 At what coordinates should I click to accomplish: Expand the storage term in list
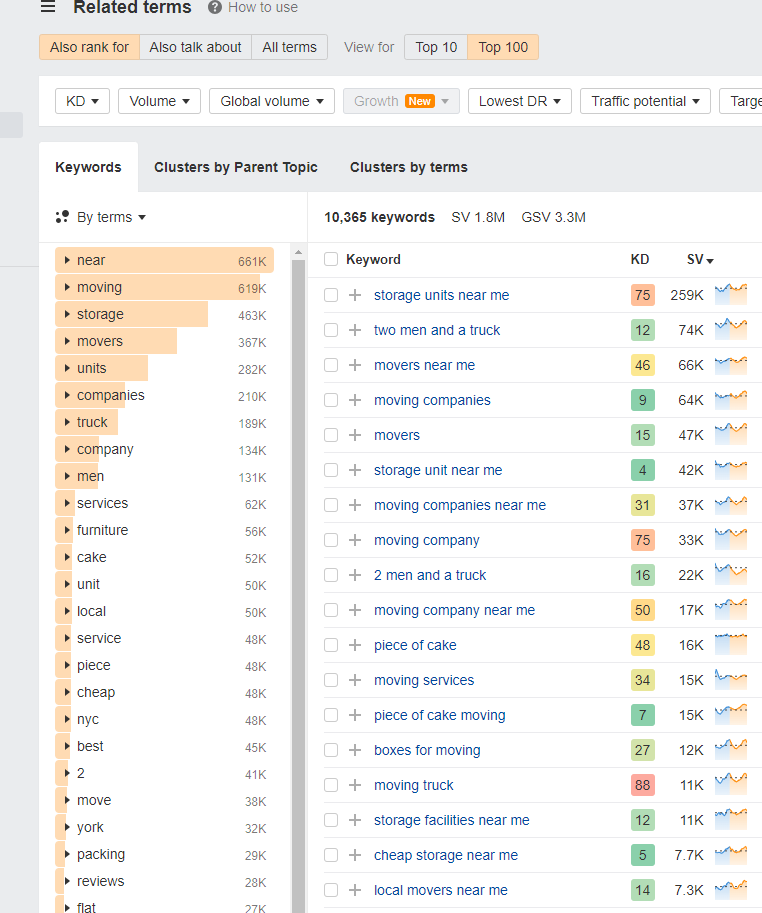click(67, 314)
